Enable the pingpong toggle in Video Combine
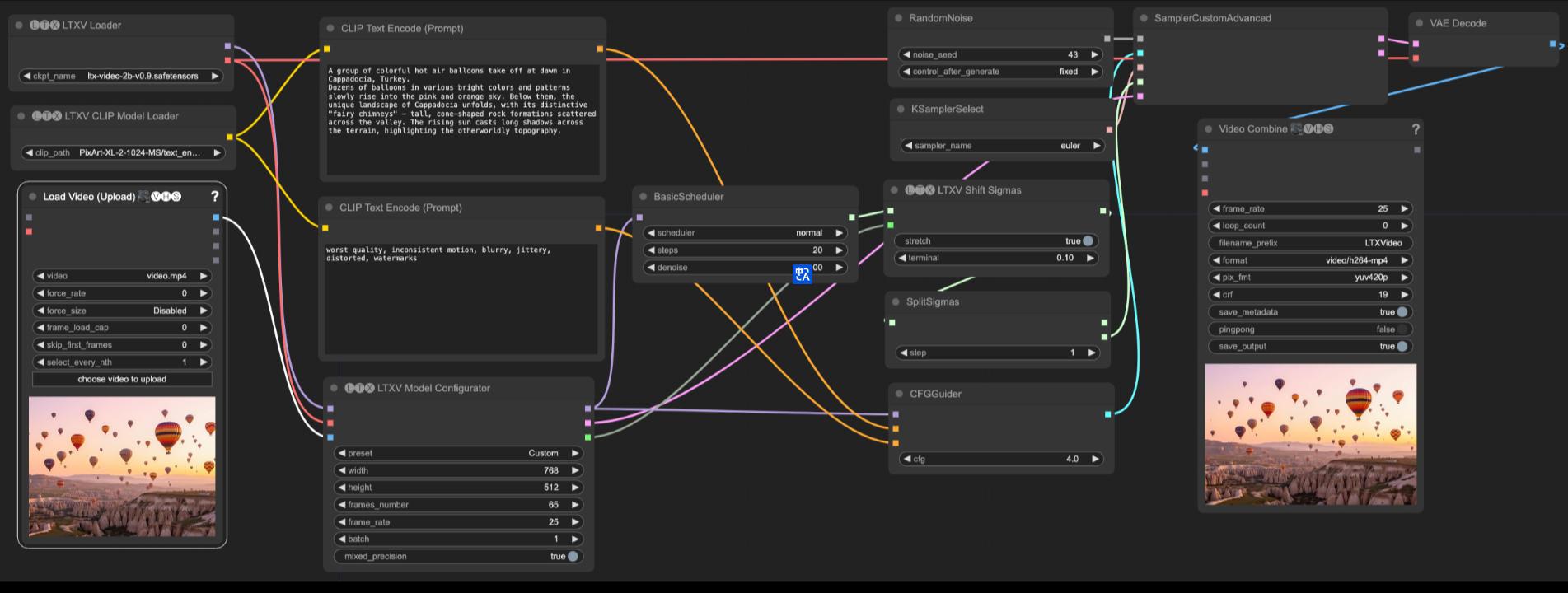1568x593 pixels. pos(1402,329)
